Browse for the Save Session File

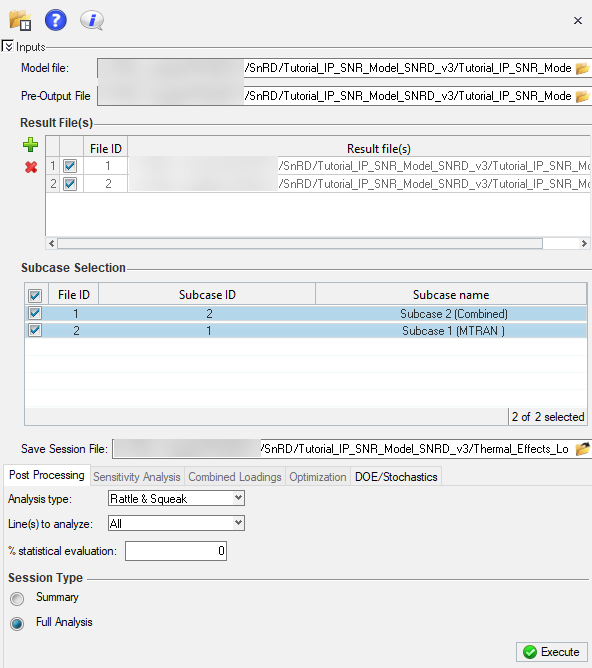click(582, 449)
